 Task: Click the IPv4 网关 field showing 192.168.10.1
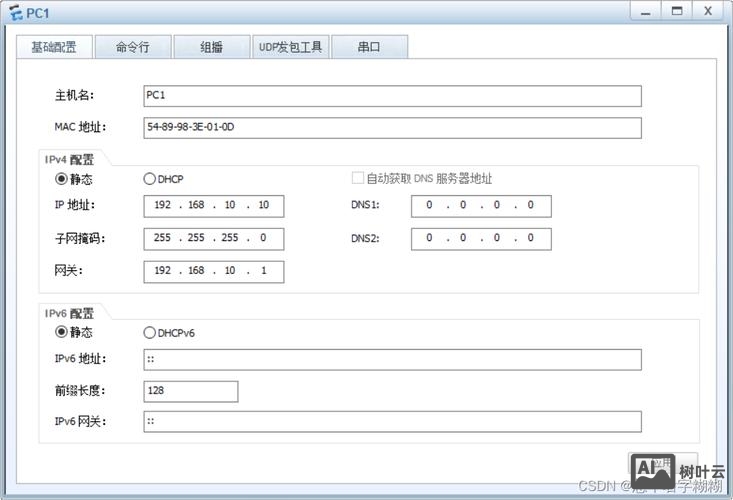click(x=214, y=272)
